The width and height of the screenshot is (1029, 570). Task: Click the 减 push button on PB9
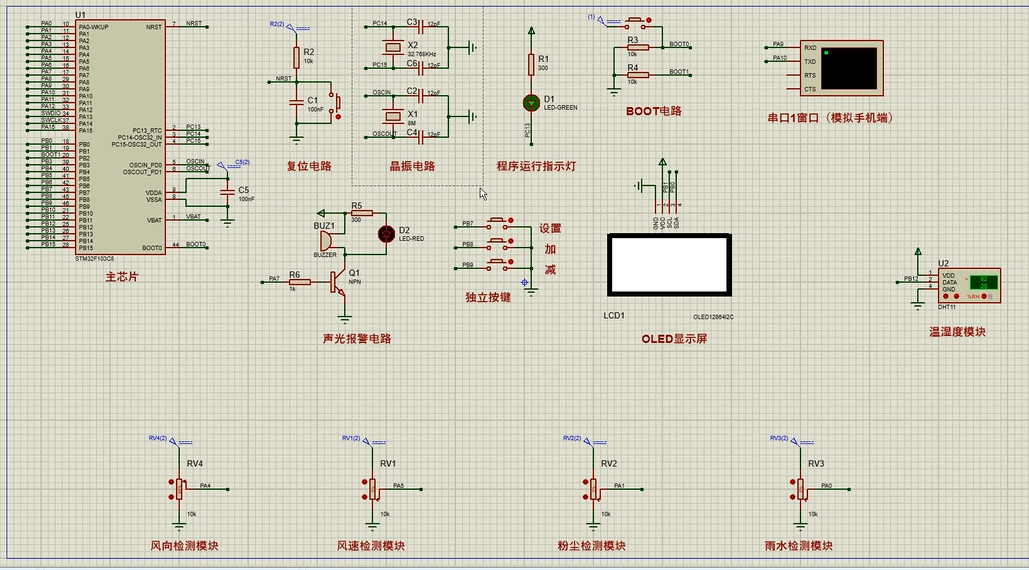499,265
